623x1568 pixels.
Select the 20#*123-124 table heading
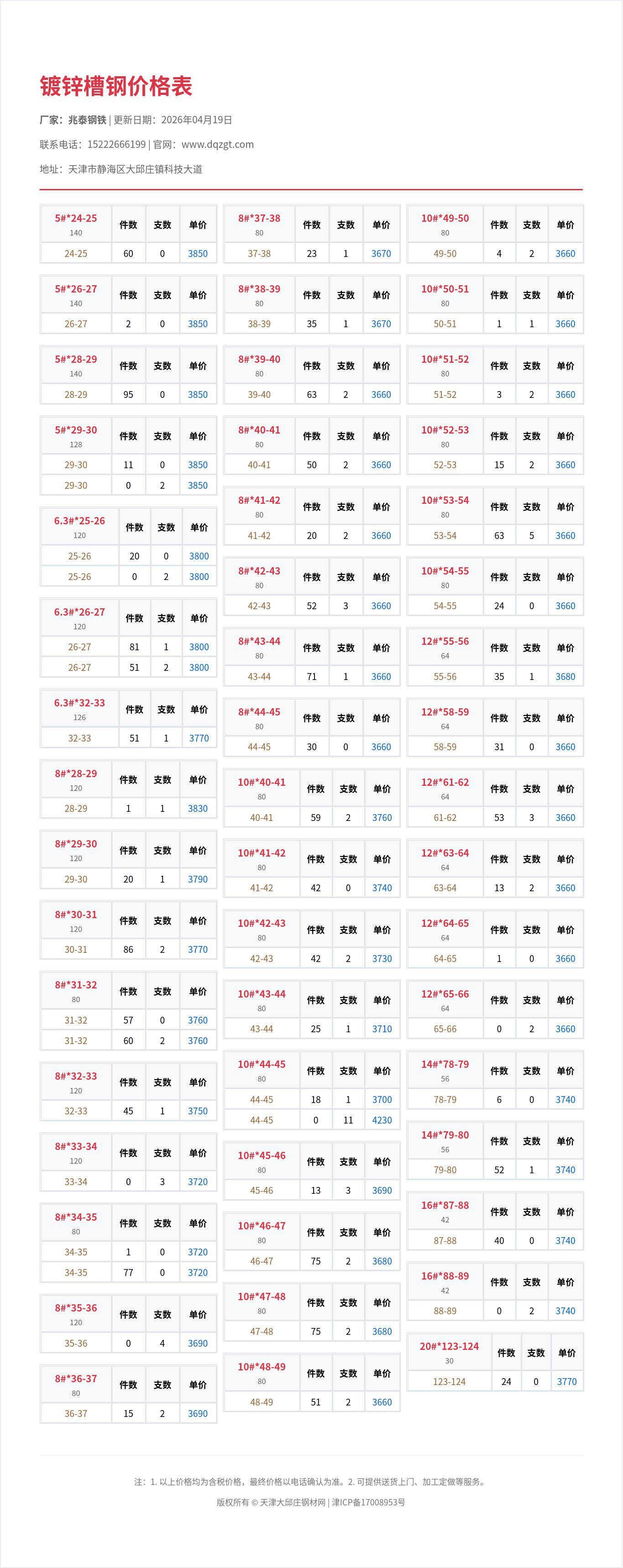coord(449,1346)
